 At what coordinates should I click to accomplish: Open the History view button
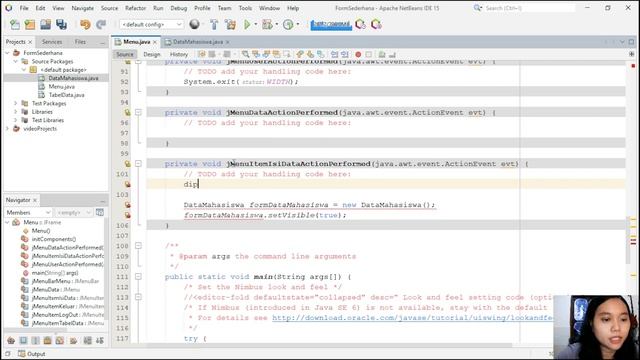click(179, 54)
